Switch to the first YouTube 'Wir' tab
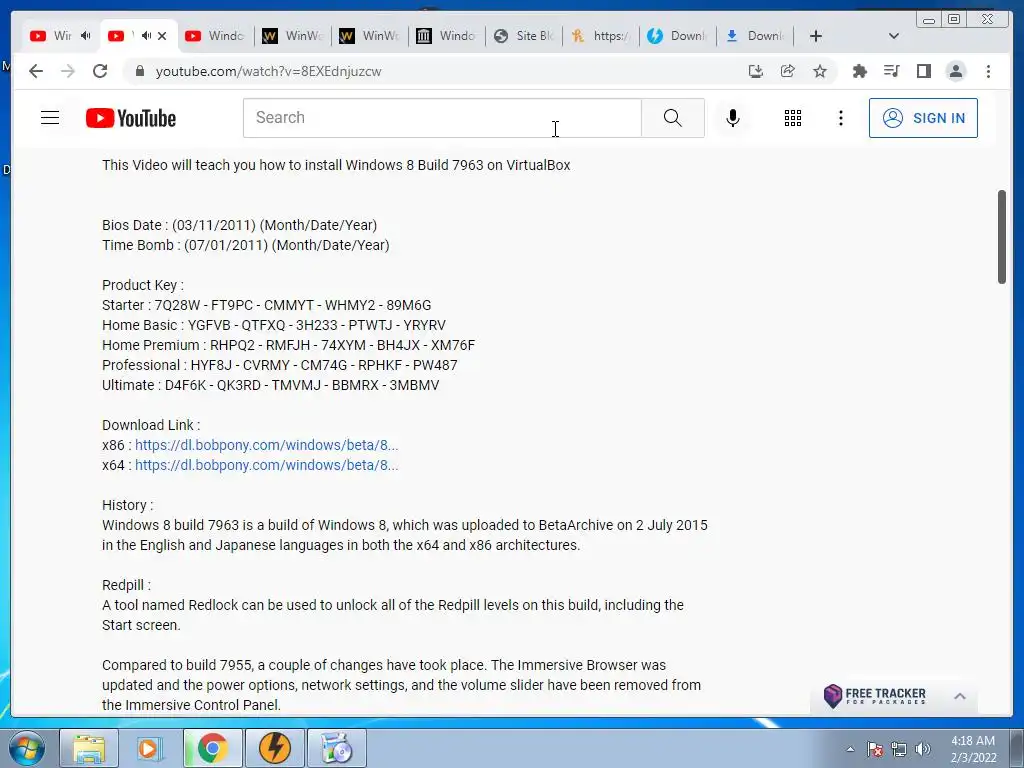Viewport: 1024px width, 768px height. [x=52, y=36]
